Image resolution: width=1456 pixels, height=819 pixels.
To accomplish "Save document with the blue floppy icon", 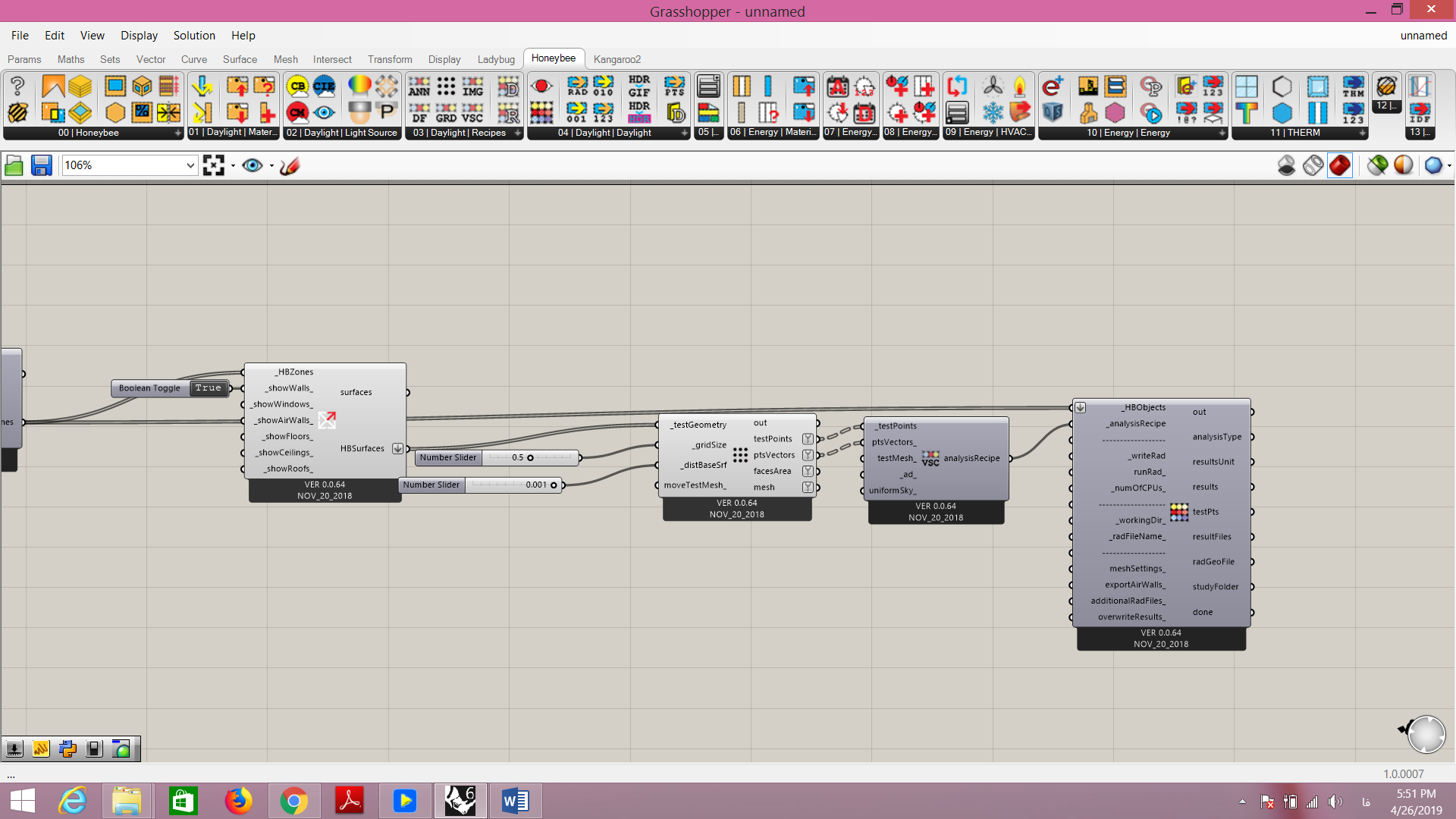I will (x=41, y=165).
